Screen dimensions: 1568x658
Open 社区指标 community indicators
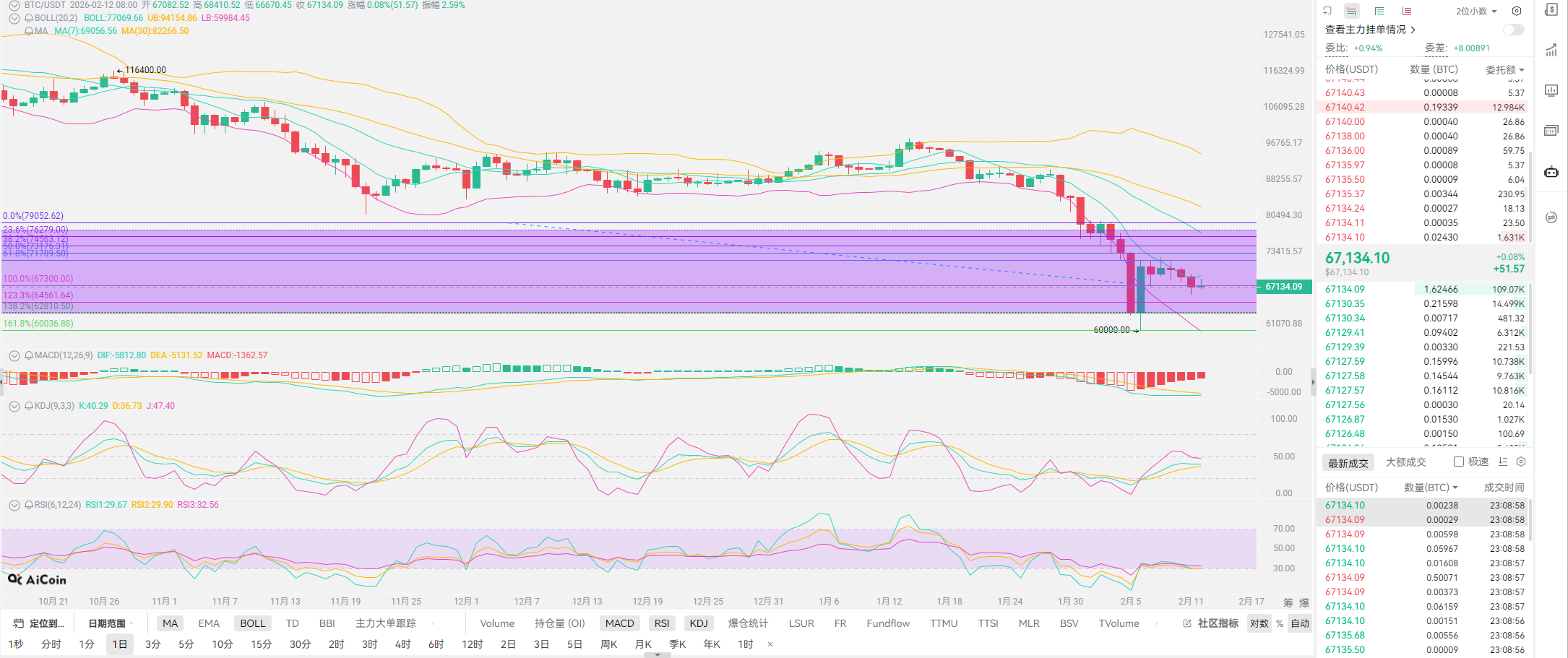coord(1211,623)
